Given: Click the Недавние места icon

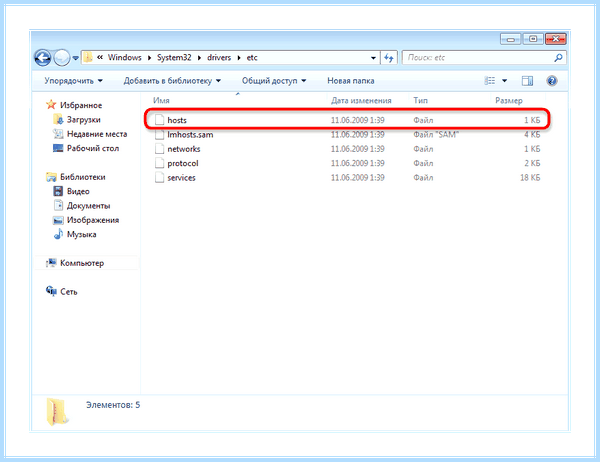Looking at the screenshot, I should [58, 134].
